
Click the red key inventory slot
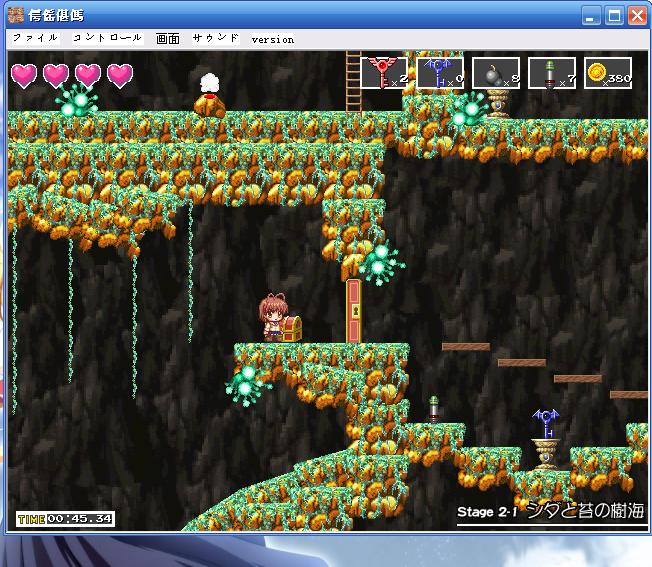tap(384, 73)
